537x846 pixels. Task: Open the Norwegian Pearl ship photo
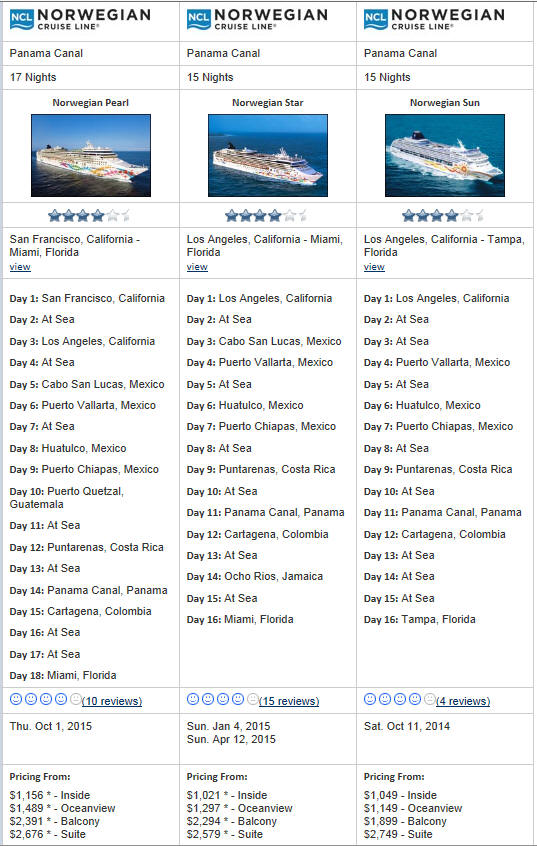coord(91,155)
